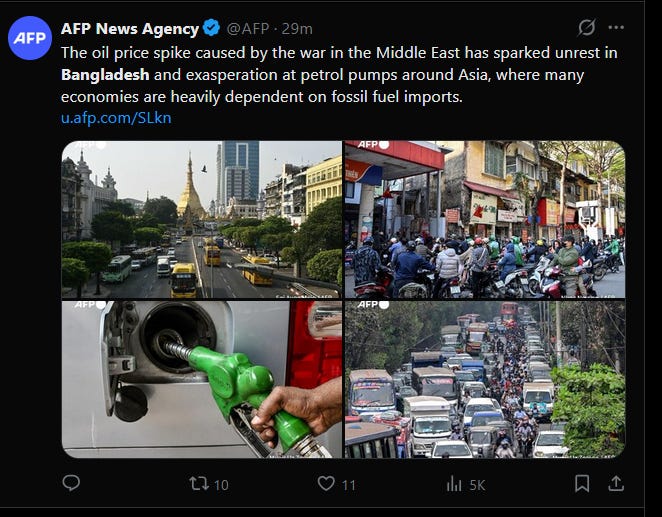Viewport: 662px width, 517px height.
Task: Open the 29m timestamp permalink
Action: pos(297,29)
